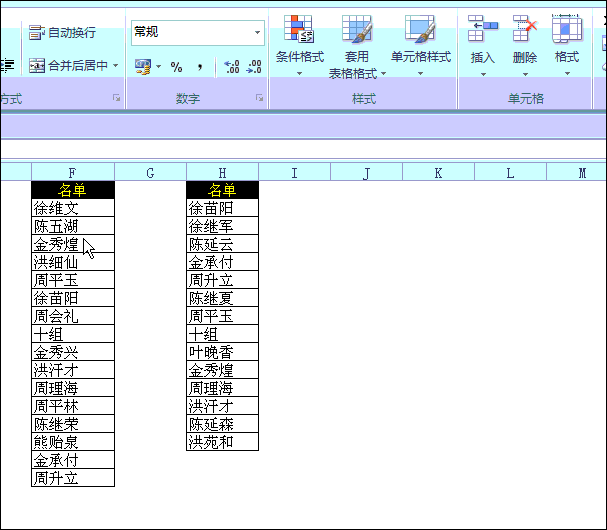Select column J header
The height and width of the screenshot is (530, 607).
(x=366, y=172)
